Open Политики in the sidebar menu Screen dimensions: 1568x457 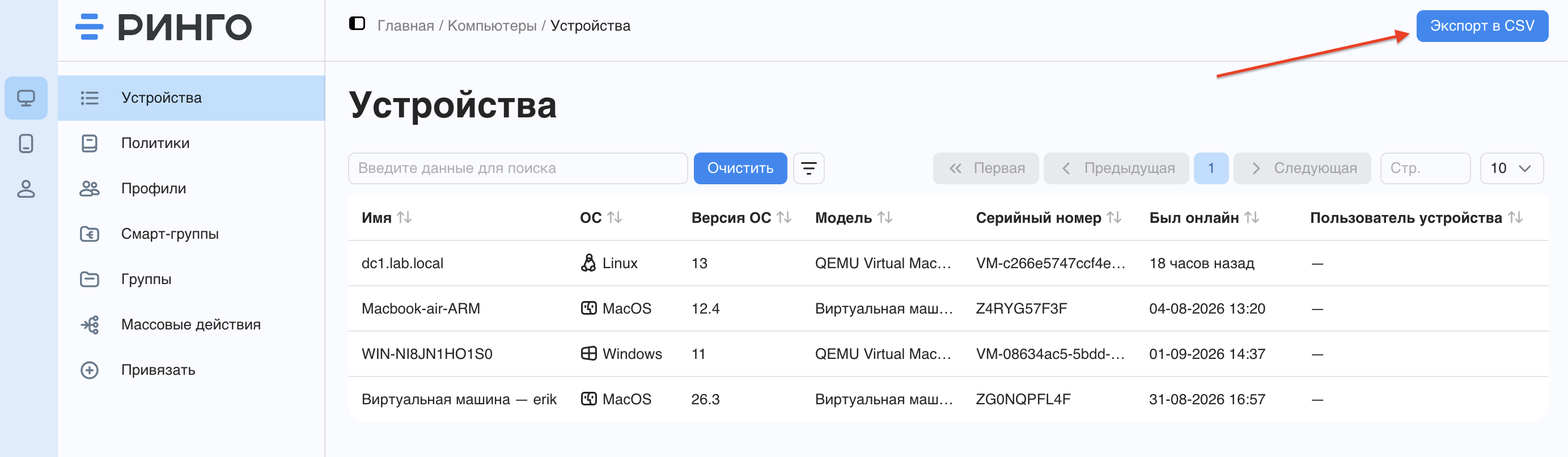(191, 143)
